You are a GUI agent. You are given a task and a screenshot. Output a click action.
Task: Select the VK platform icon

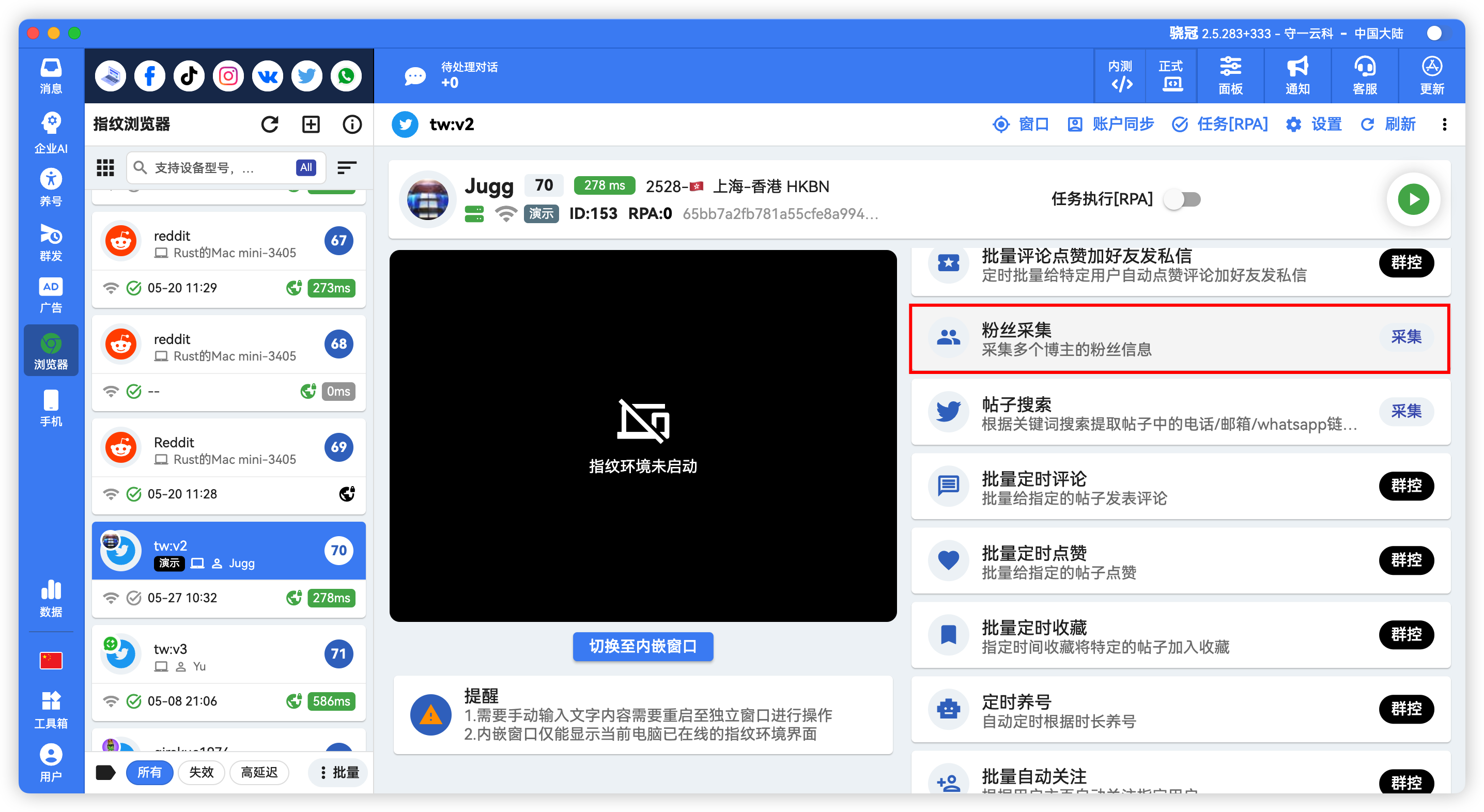pyautogui.click(x=267, y=76)
